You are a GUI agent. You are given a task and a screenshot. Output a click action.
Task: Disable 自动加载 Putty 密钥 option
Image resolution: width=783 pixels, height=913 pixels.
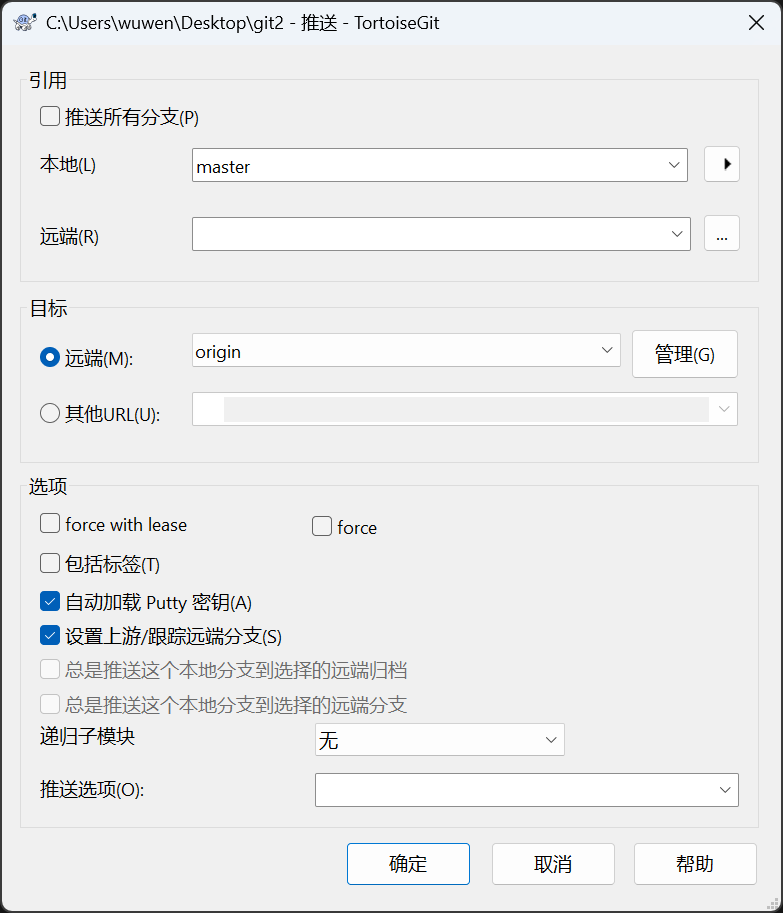click(x=49, y=601)
